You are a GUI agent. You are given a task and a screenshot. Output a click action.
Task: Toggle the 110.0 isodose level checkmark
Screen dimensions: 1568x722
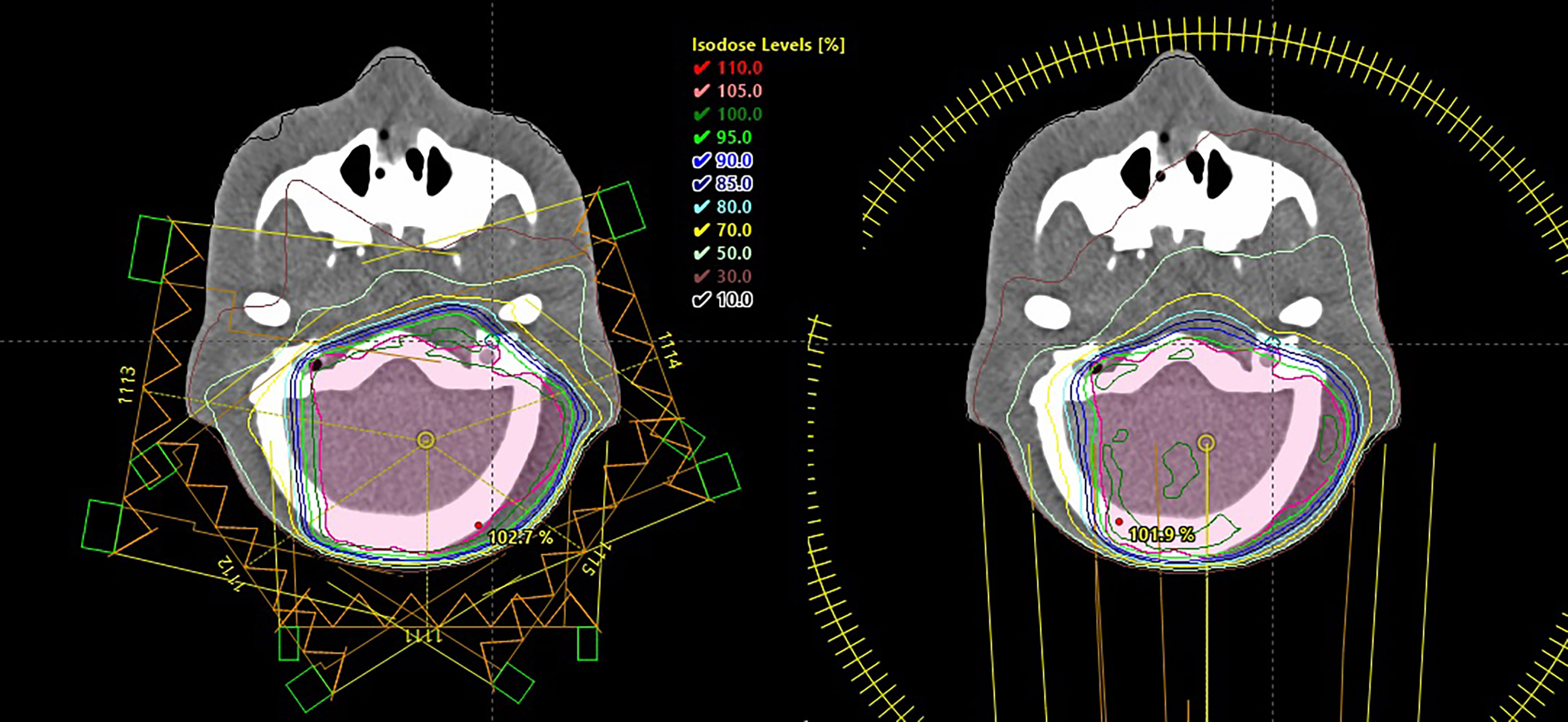coord(702,67)
